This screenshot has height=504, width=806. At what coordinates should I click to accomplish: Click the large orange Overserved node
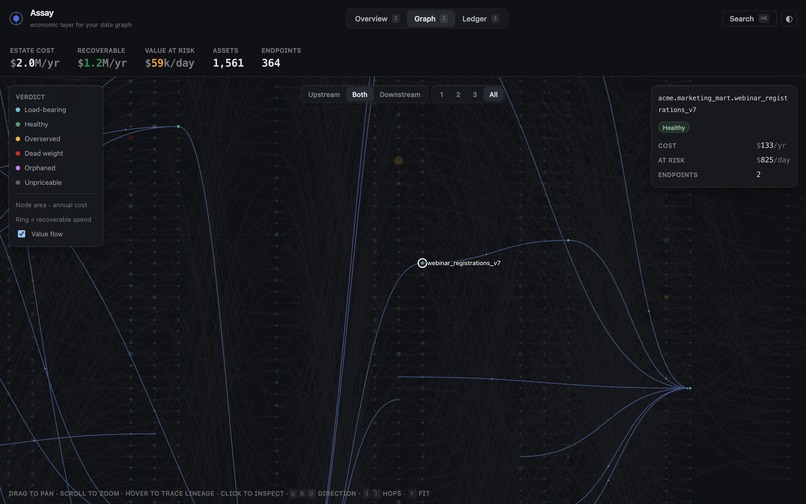click(x=398, y=160)
